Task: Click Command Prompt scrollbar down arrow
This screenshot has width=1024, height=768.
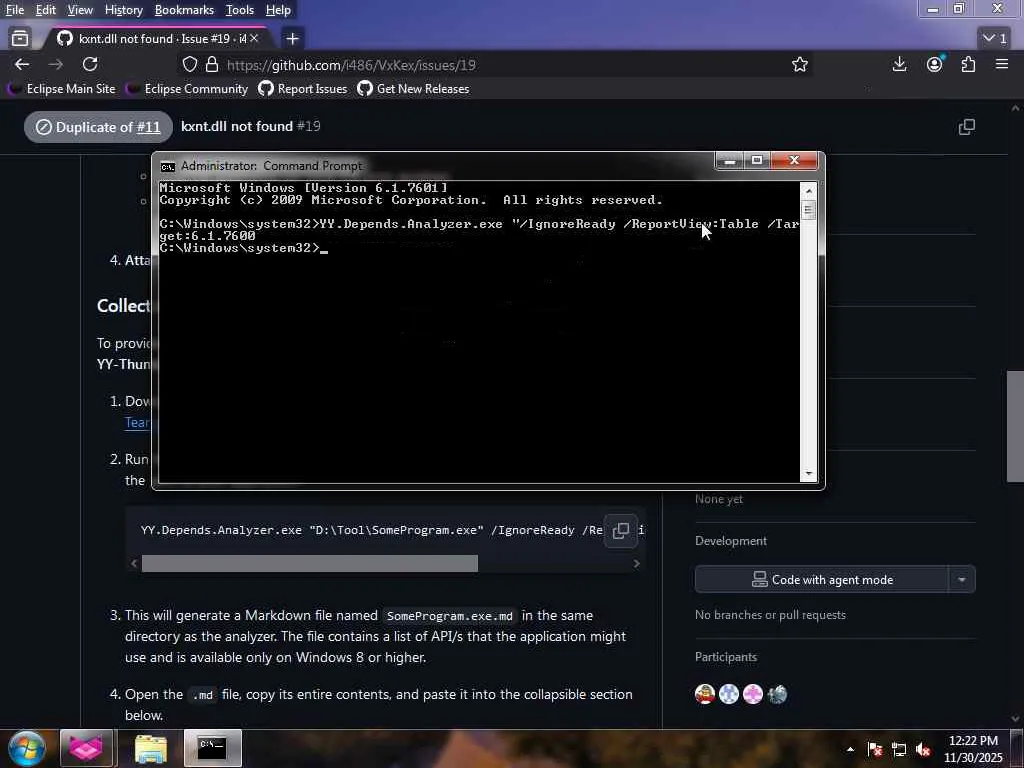Action: (808, 473)
